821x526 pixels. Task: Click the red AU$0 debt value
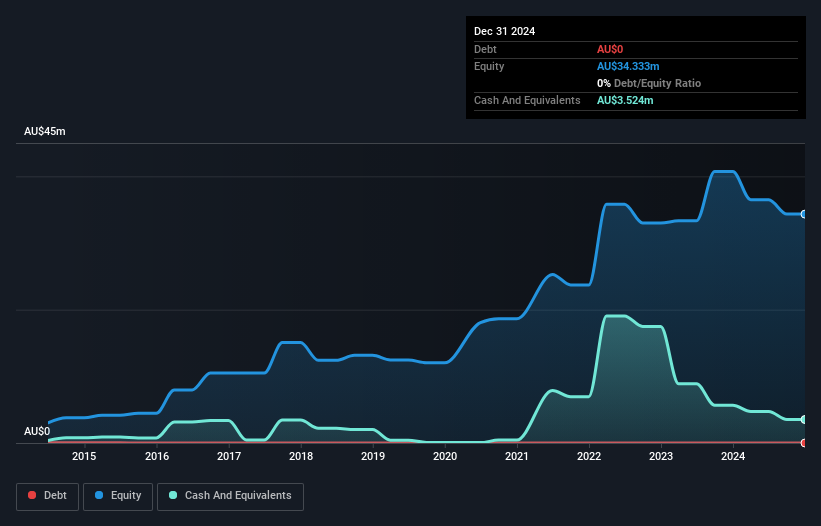pos(610,49)
